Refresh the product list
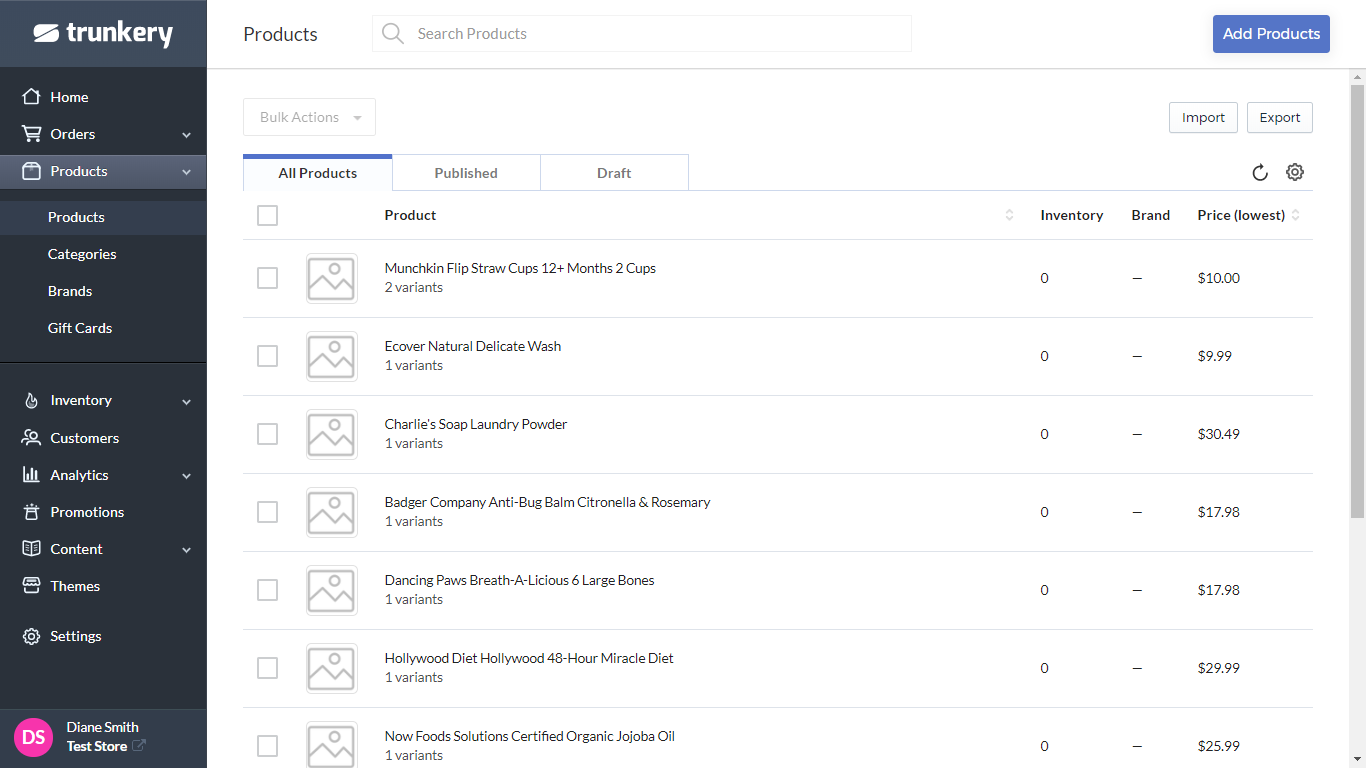This screenshot has height=768, width=1366. (1260, 172)
